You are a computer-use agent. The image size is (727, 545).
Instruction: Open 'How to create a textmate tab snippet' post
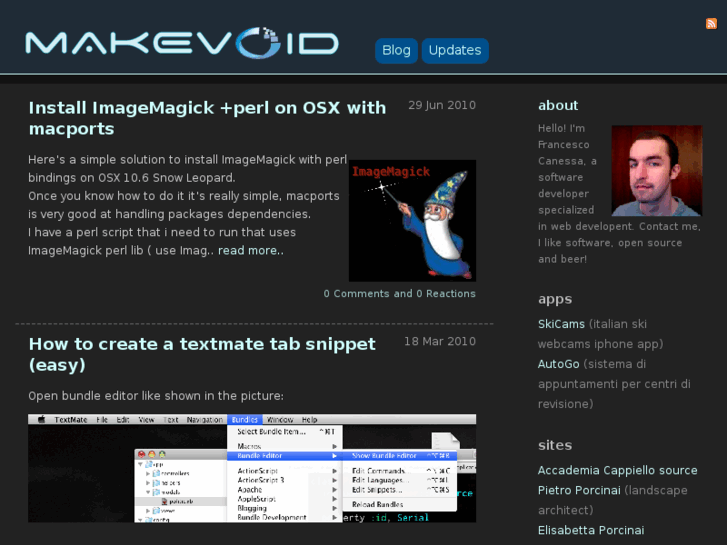202,354
